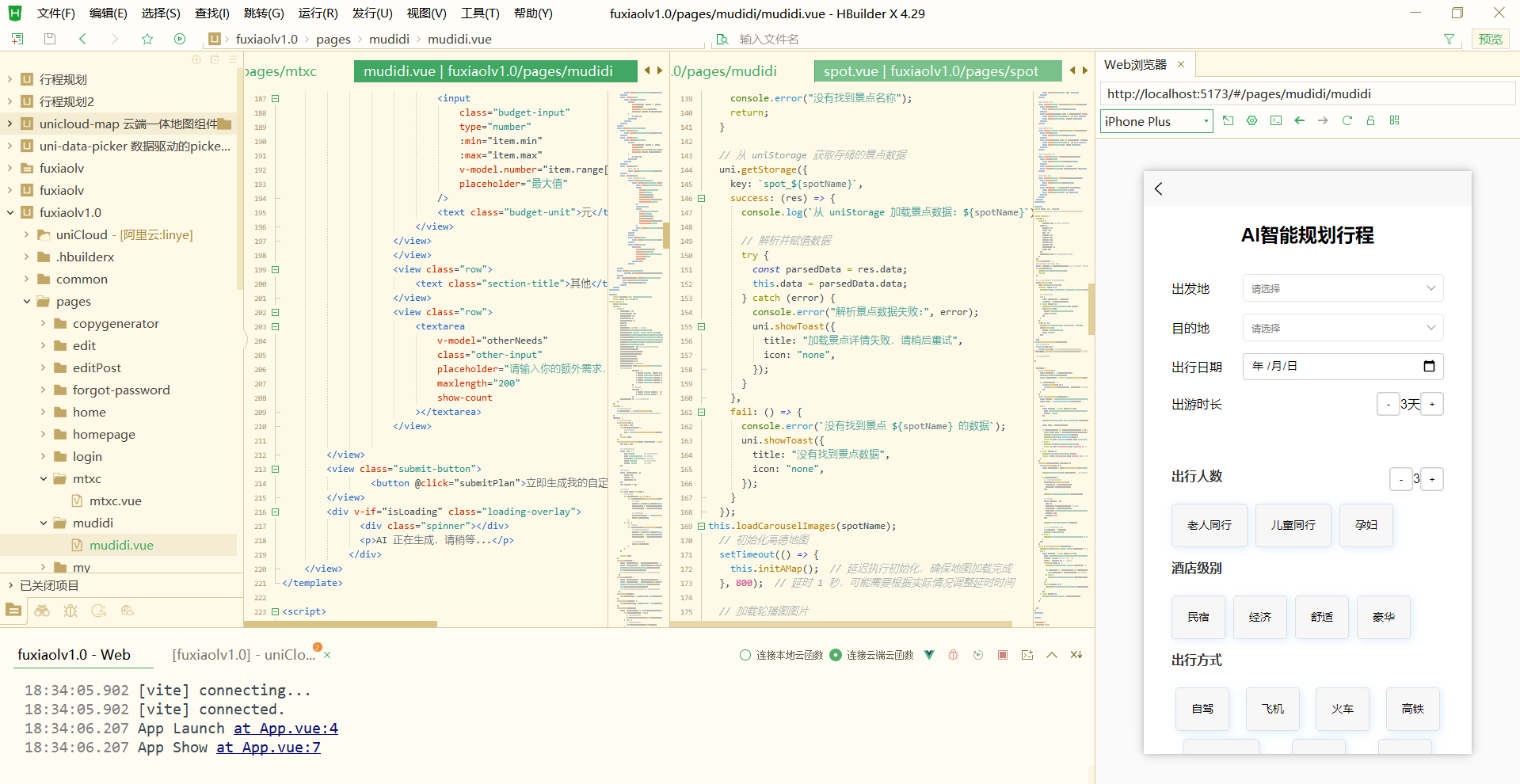Select the 经济 hotel level chip
Screen dimensions: 1520x784
1260,617
